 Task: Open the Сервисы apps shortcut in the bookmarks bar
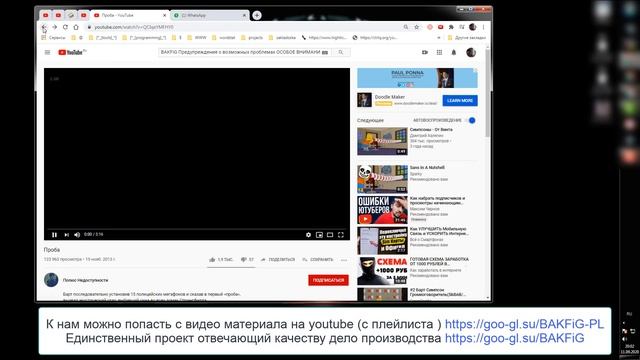tap(53, 38)
